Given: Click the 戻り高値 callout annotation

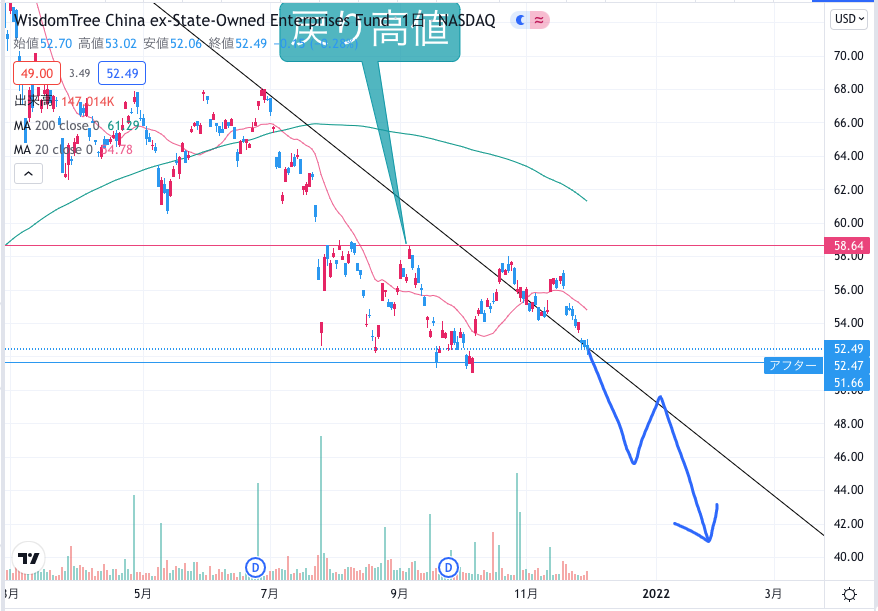Looking at the screenshot, I should point(370,31).
